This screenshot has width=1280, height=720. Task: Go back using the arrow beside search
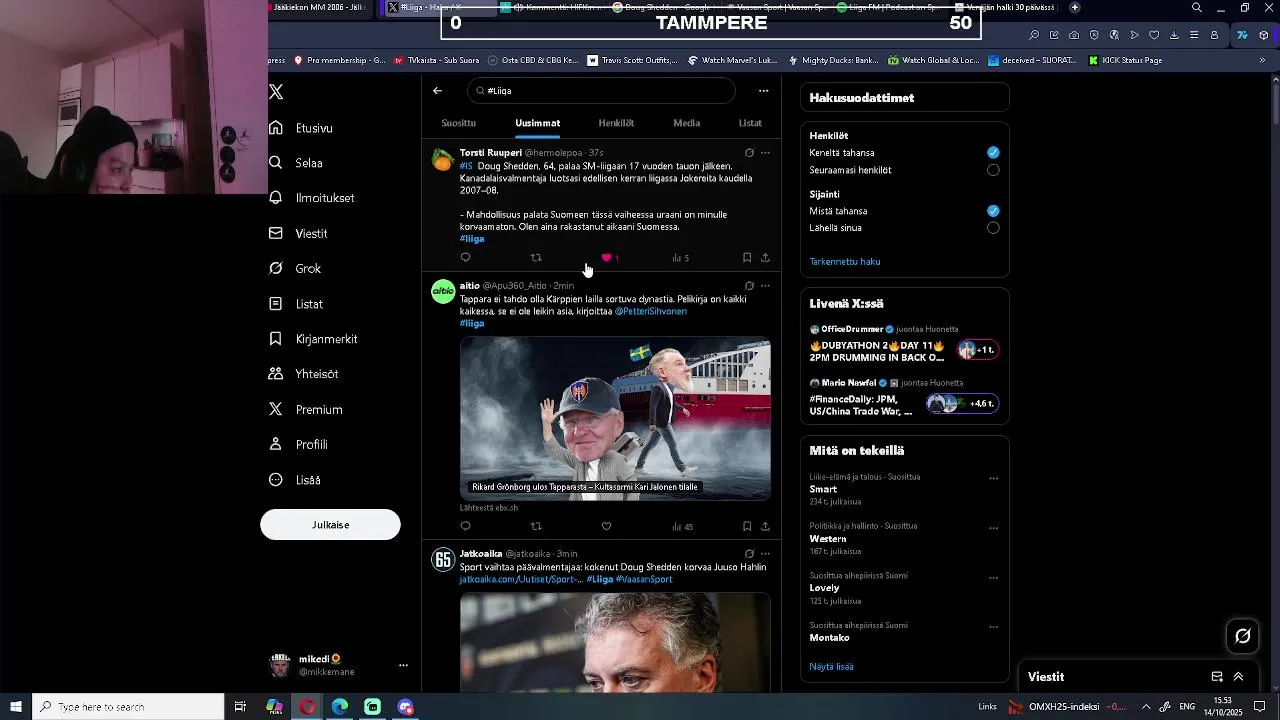[x=437, y=91]
